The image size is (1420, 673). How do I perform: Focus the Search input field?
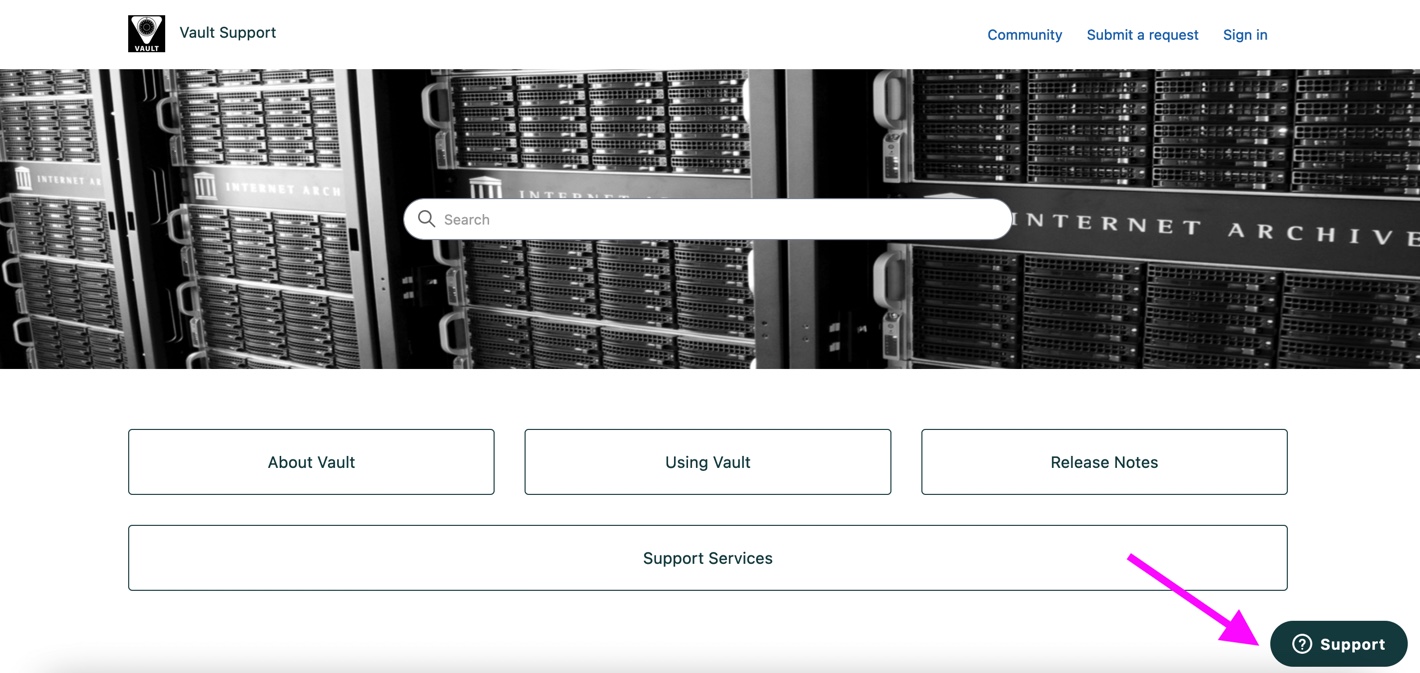click(x=720, y=219)
